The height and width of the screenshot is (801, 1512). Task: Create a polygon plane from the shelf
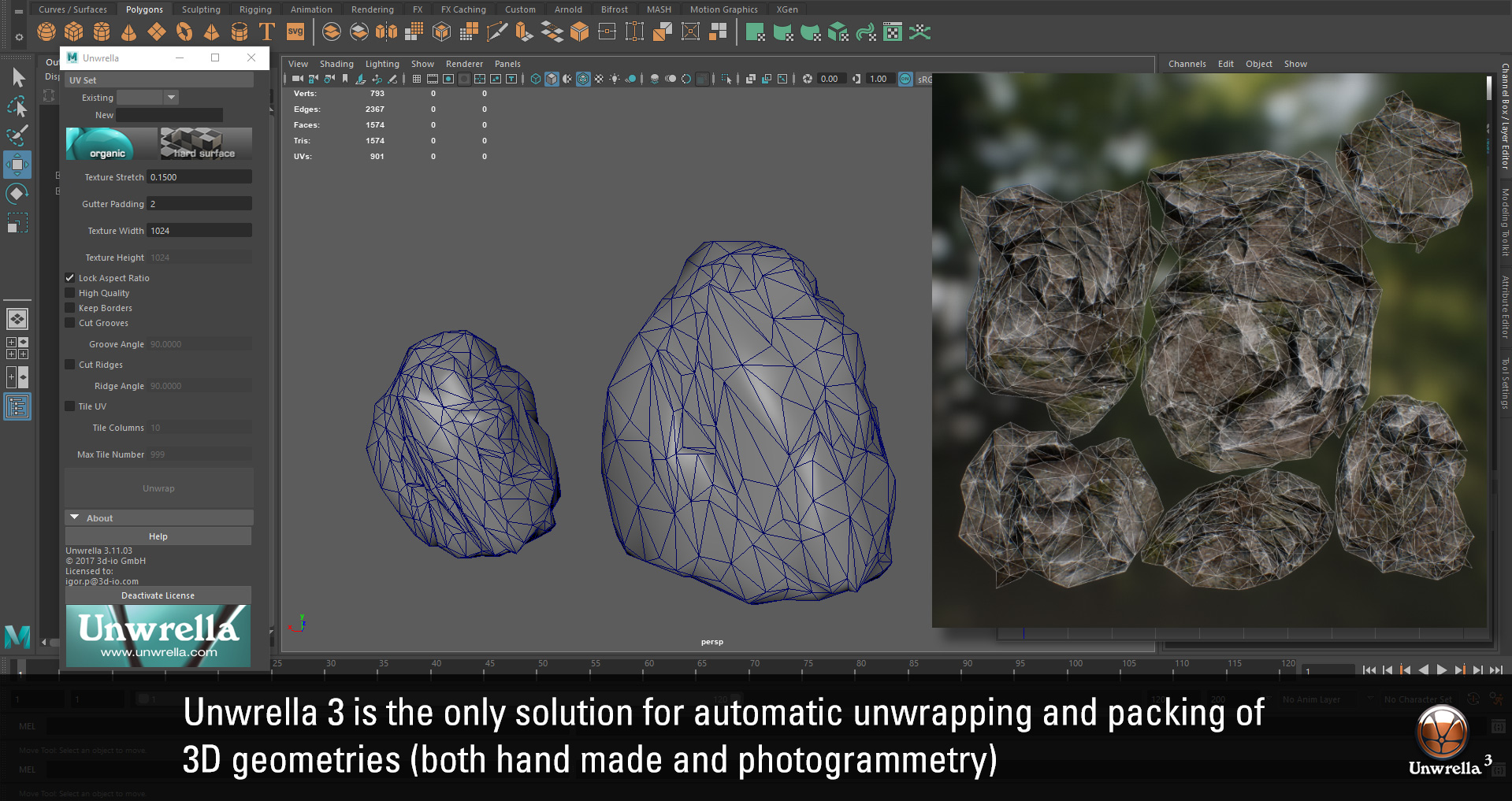tap(157, 32)
